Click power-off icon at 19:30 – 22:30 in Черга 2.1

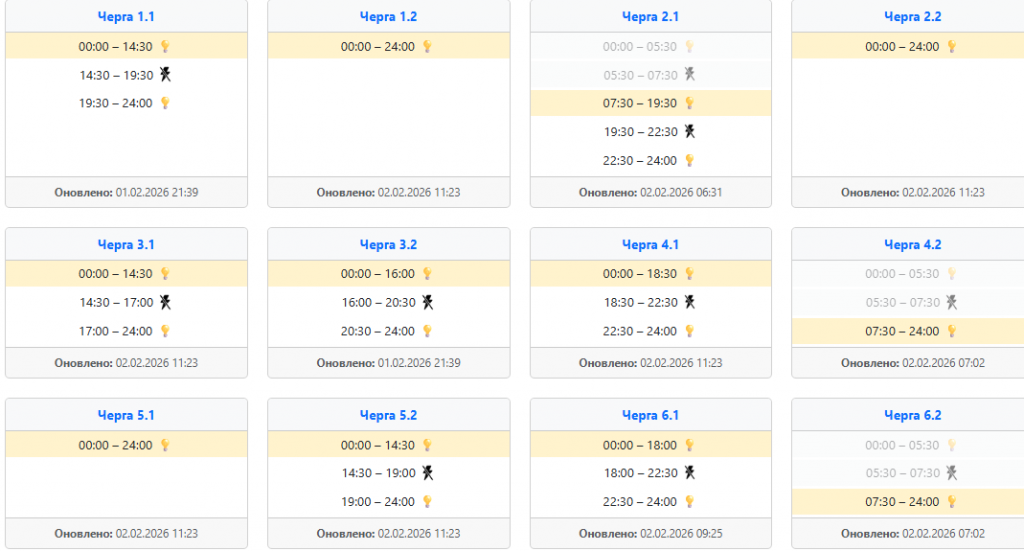pyautogui.click(x=689, y=131)
